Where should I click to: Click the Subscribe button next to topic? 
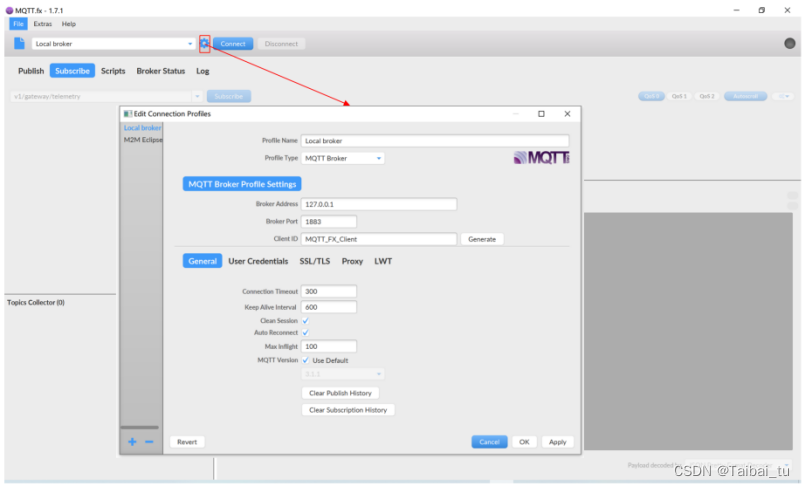[228, 96]
